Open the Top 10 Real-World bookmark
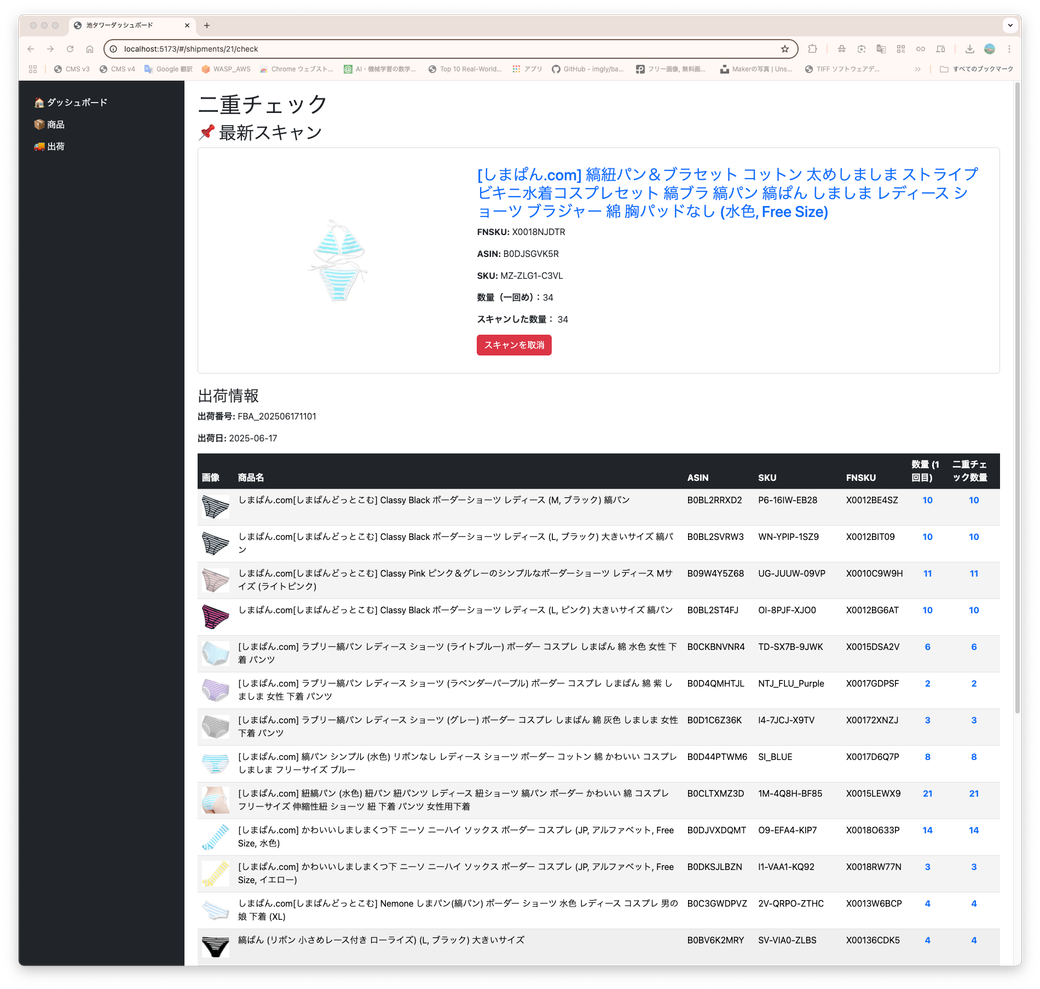This screenshot has height=989, width=1040. [465, 69]
